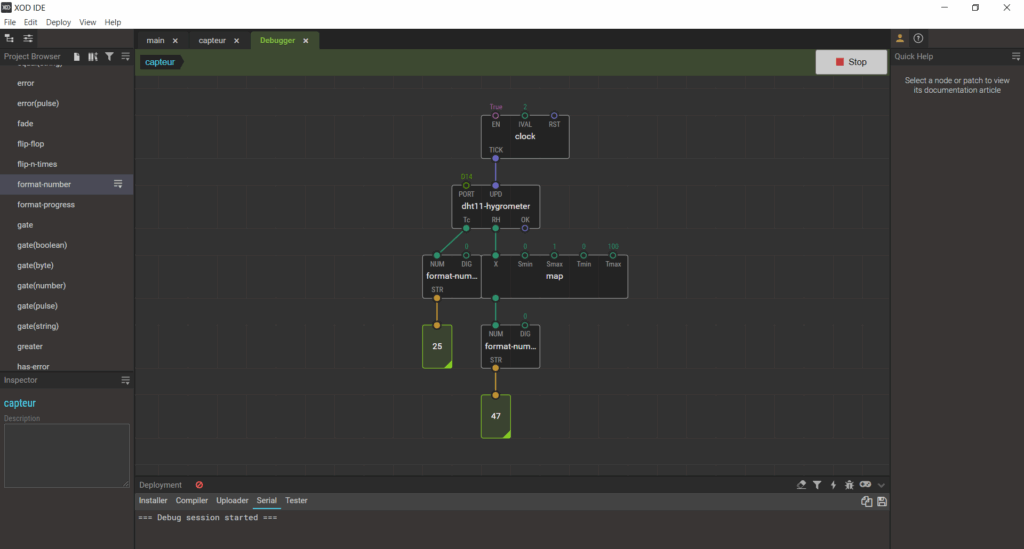Click the upload lightning bolt icon
The height and width of the screenshot is (549, 1024).
pos(833,484)
